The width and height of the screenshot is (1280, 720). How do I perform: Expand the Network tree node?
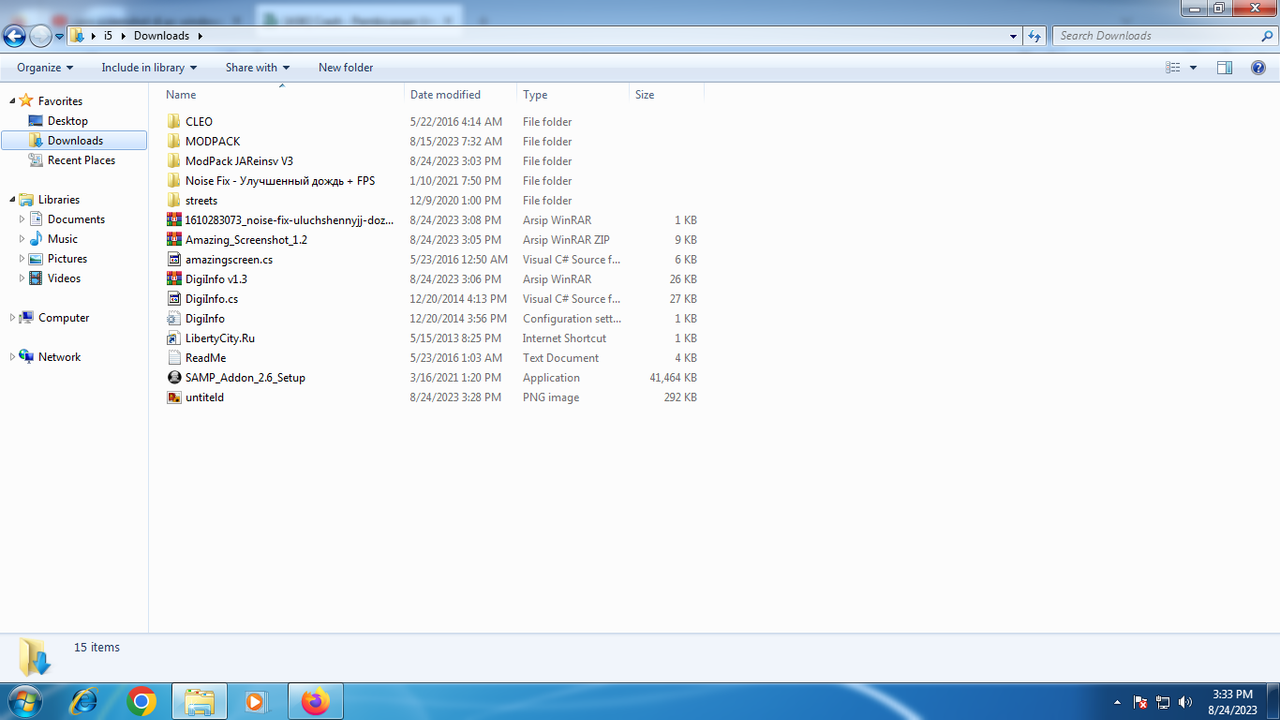(x=13, y=357)
